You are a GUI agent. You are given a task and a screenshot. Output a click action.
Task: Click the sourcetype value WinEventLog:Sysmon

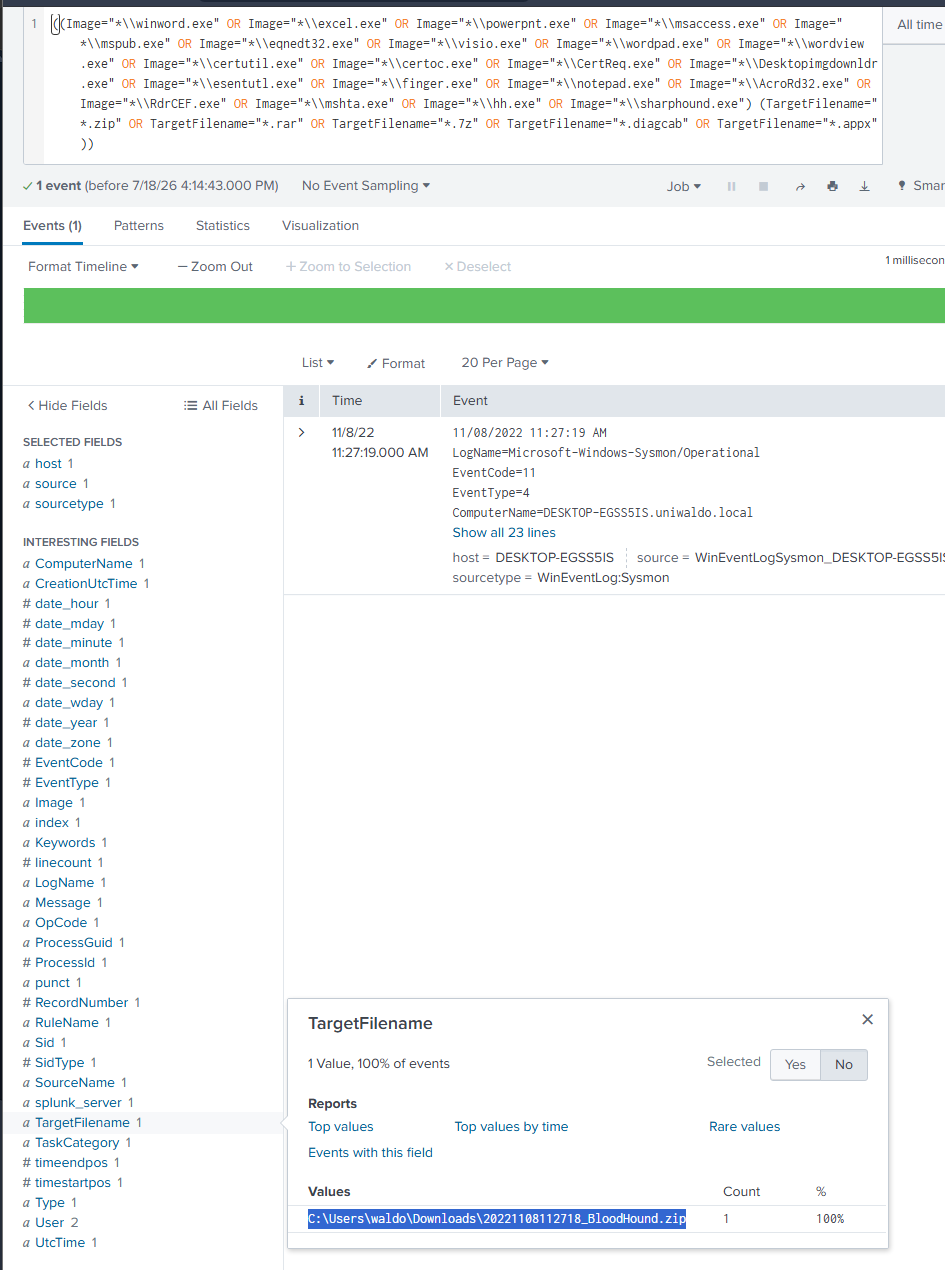point(603,577)
